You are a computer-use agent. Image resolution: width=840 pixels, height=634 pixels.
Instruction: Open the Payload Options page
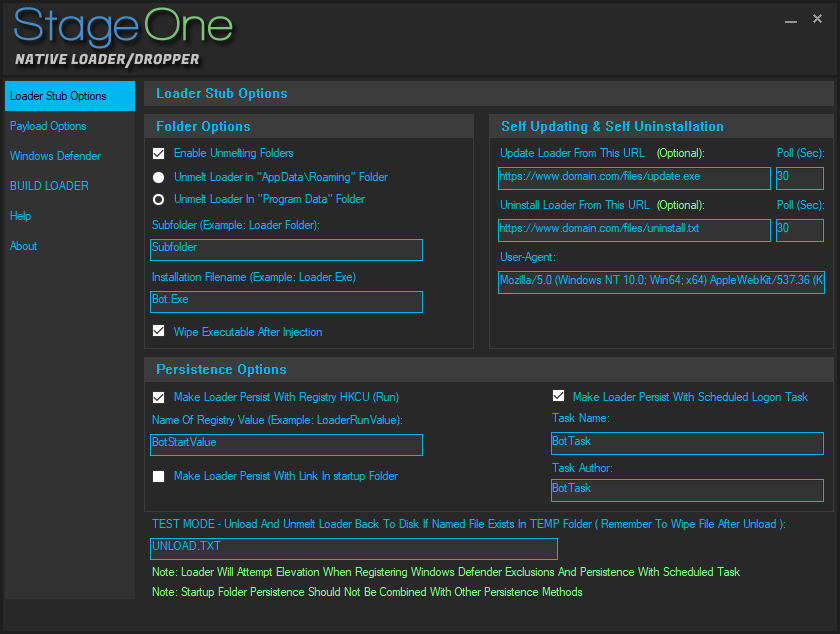[48, 126]
